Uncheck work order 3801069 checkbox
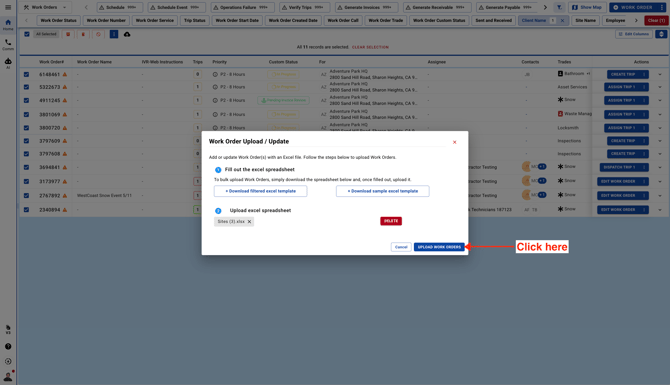Image resolution: width=670 pixels, height=385 pixels. tap(26, 115)
